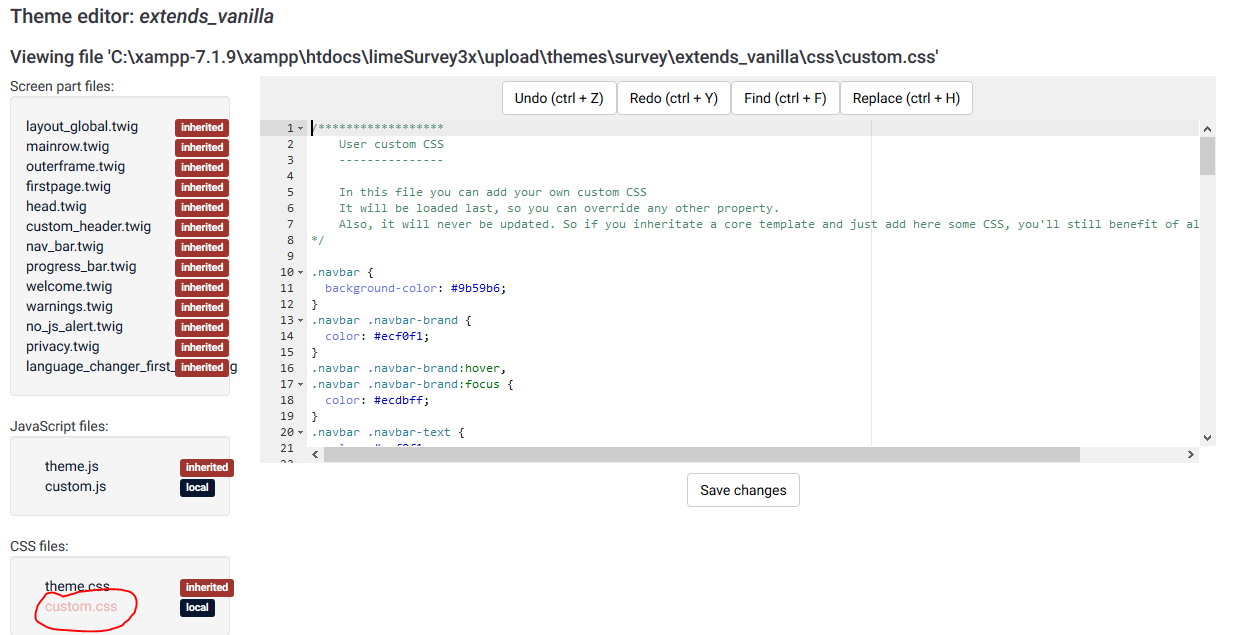Open nav_bar.twig screen part file
Image resolution: width=1241 pixels, height=635 pixels.
click(65, 247)
